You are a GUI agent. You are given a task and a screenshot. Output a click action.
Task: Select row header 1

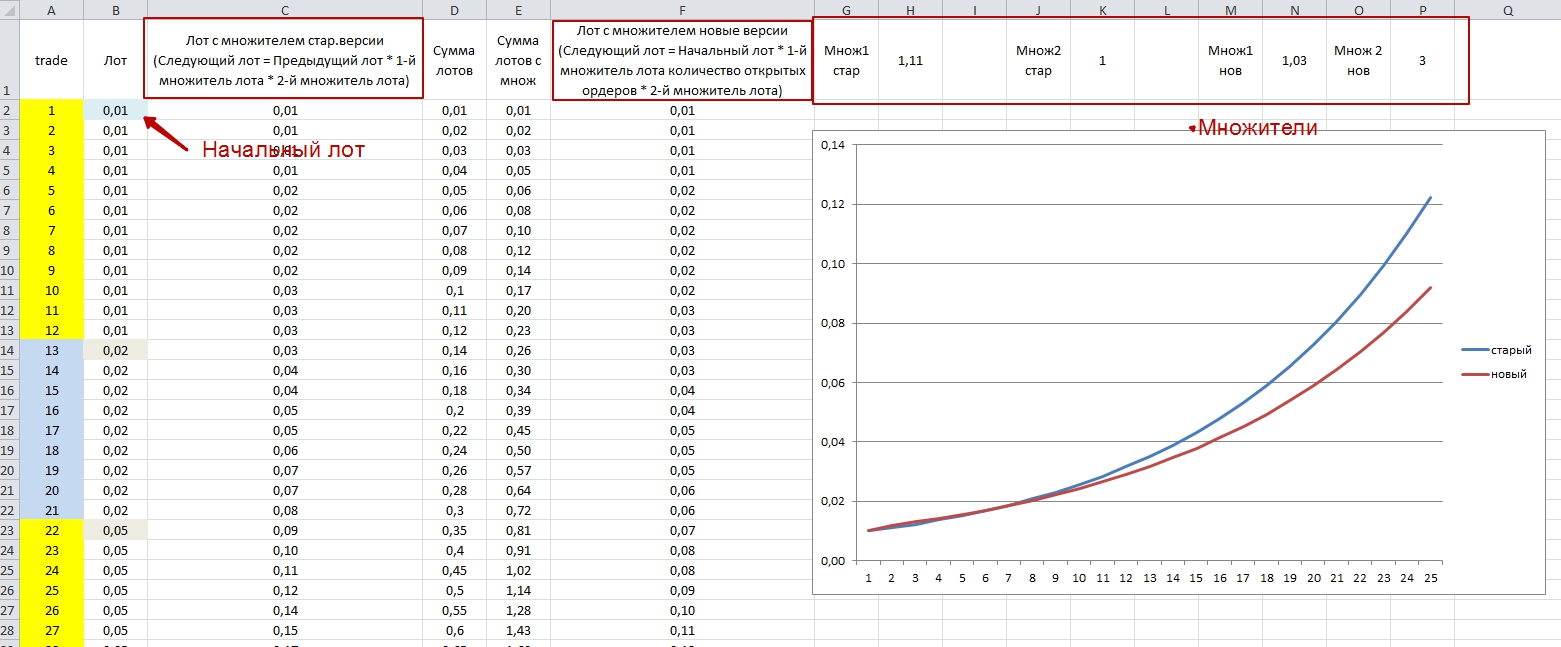click(x=9, y=60)
